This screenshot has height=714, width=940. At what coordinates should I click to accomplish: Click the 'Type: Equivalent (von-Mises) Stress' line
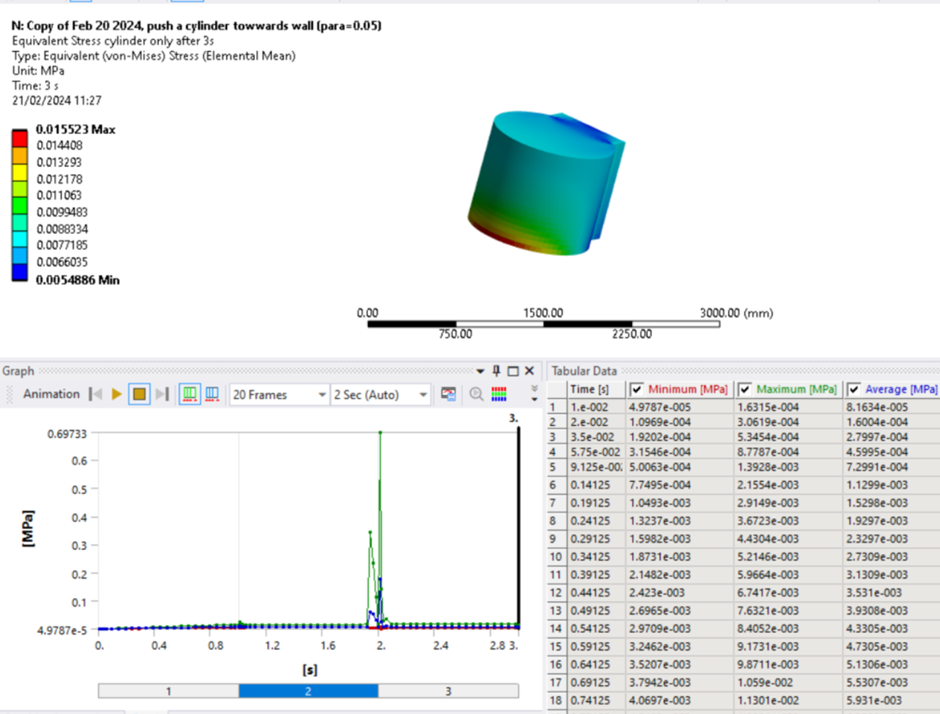click(x=153, y=56)
